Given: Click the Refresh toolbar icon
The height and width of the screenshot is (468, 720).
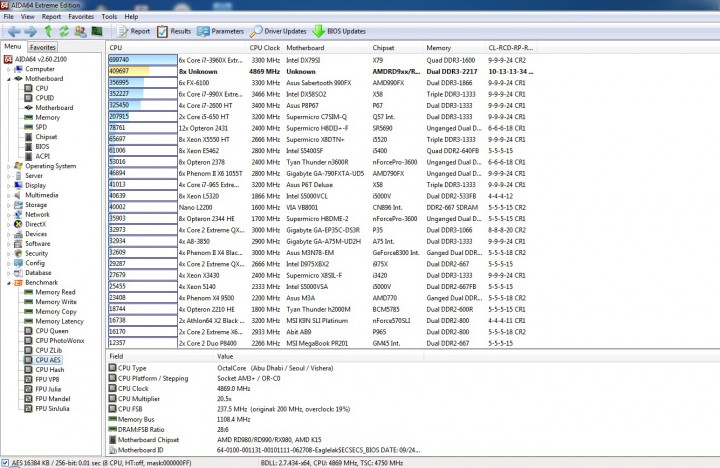Looking at the screenshot, I should (x=64, y=31).
